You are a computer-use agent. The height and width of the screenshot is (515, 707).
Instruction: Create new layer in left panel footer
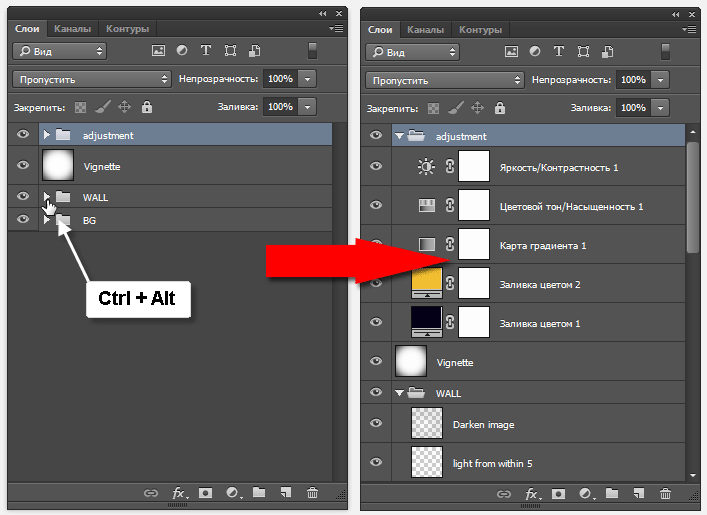point(285,492)
